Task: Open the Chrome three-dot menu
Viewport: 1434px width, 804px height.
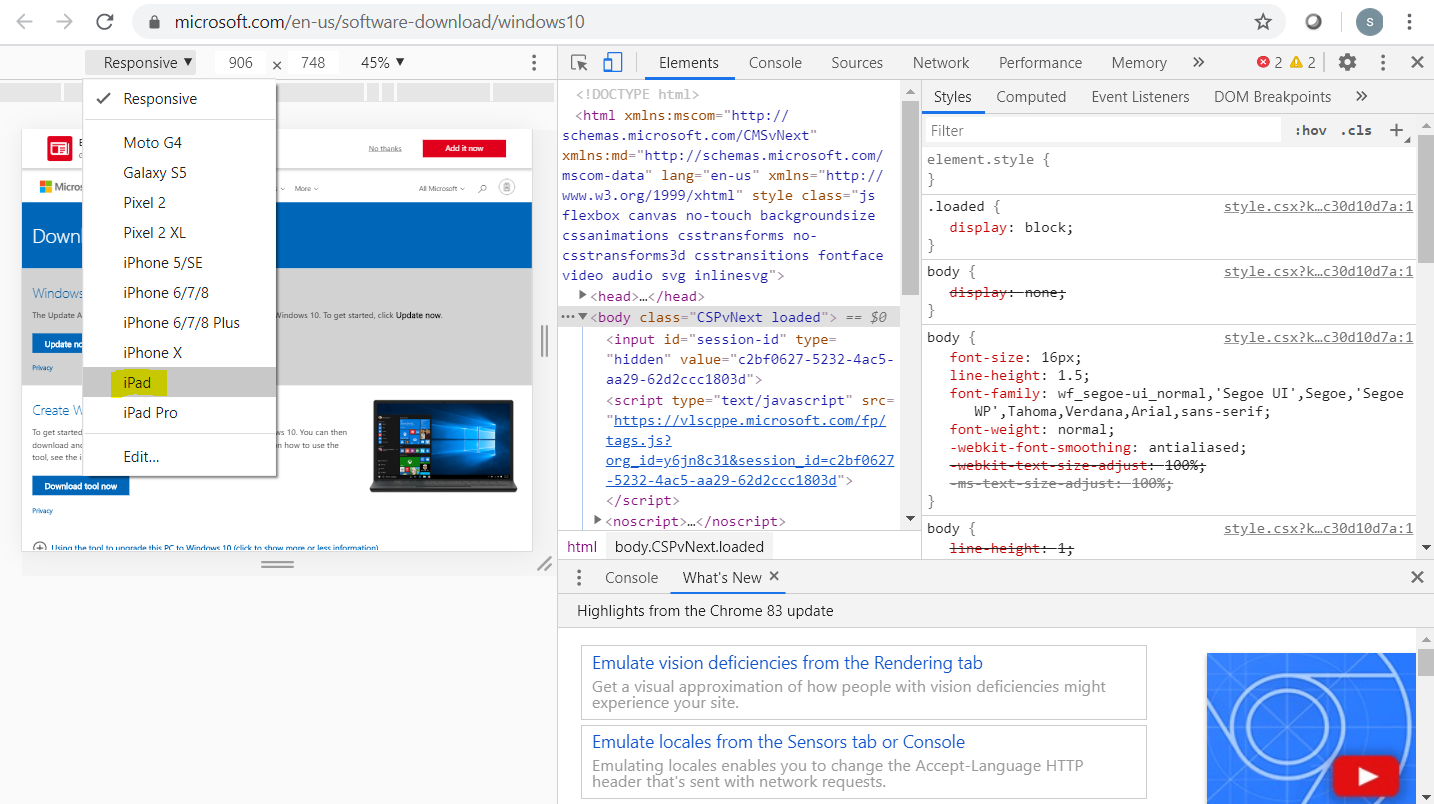Action: 1410,21
